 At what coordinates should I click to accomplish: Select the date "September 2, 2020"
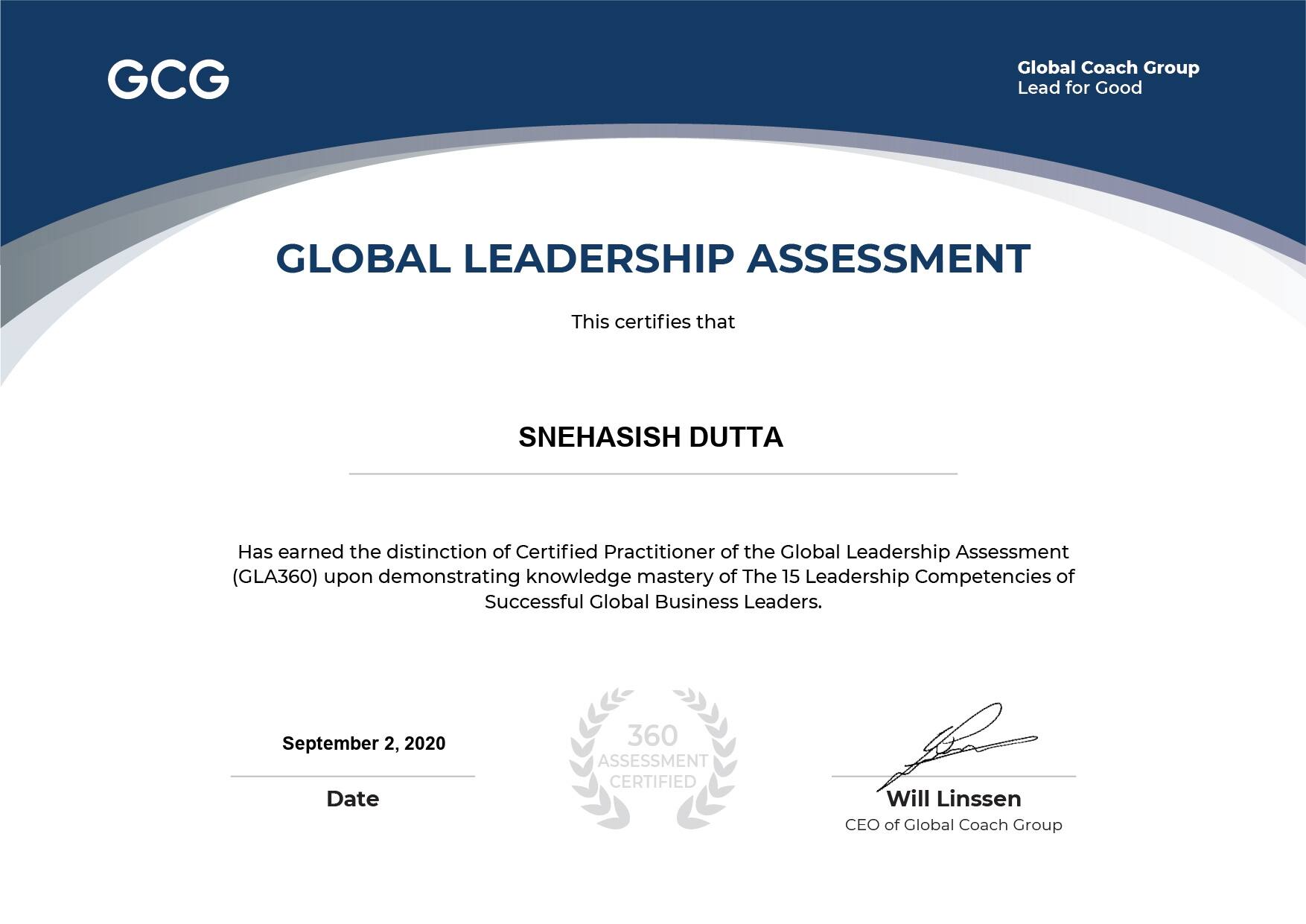(x=364, y=743)
